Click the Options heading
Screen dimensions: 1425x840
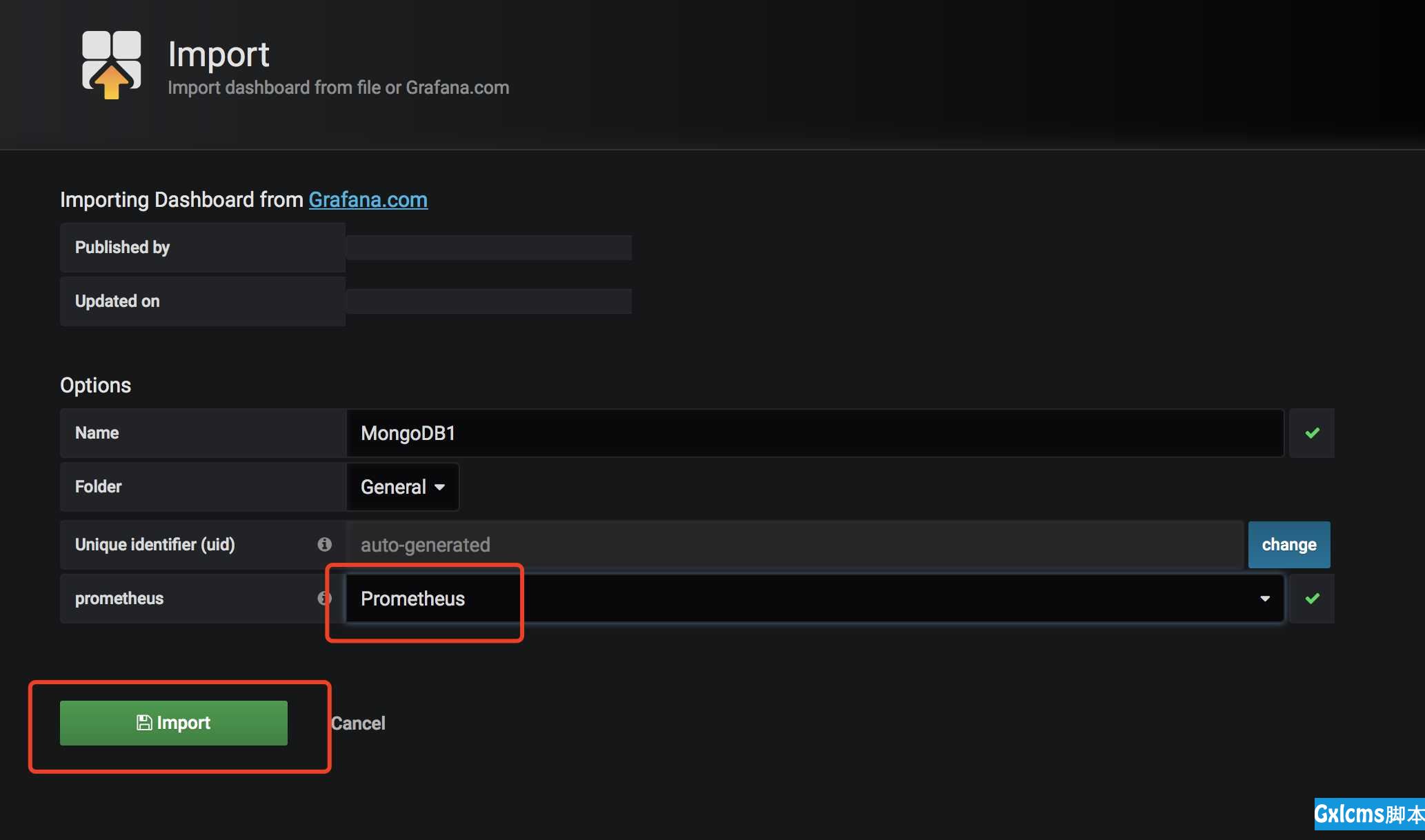[x=95, y=385]
